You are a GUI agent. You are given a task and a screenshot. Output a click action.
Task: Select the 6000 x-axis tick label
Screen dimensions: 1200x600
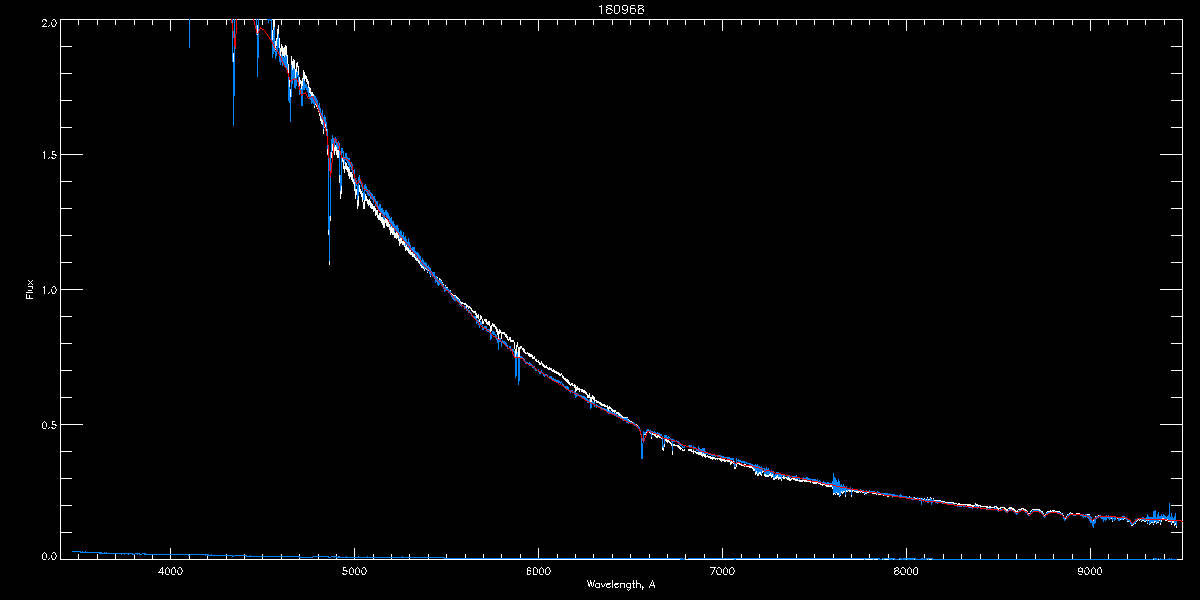tap(538, 571)
